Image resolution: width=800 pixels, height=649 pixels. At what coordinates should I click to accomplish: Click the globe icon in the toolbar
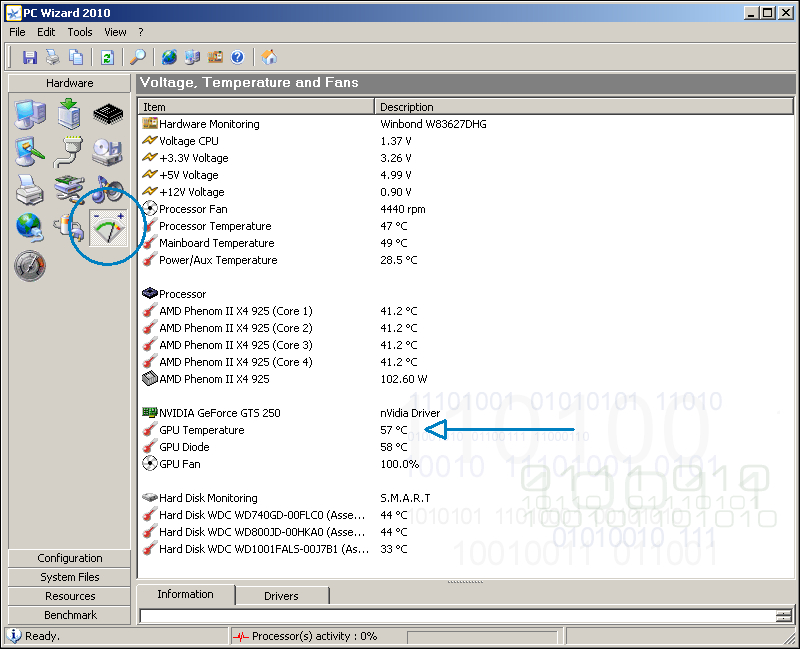point(169,57)
